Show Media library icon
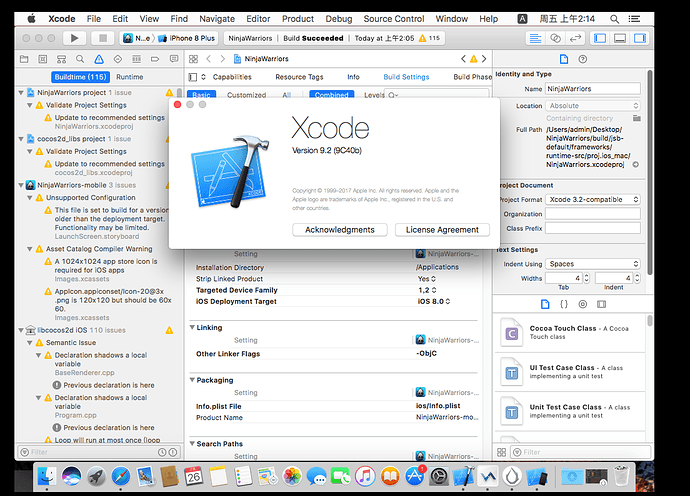 602,304
